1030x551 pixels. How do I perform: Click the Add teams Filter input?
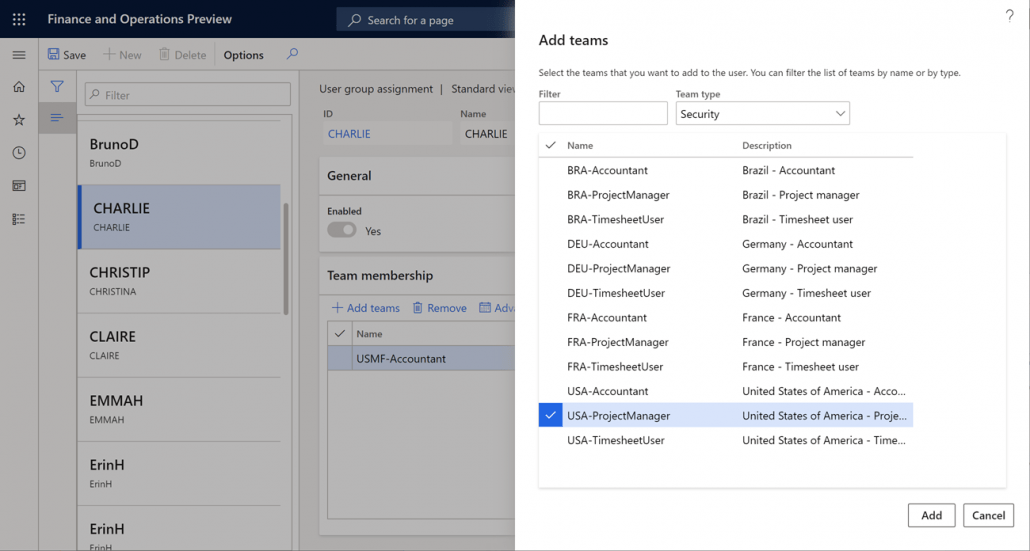tap(603, 114)
